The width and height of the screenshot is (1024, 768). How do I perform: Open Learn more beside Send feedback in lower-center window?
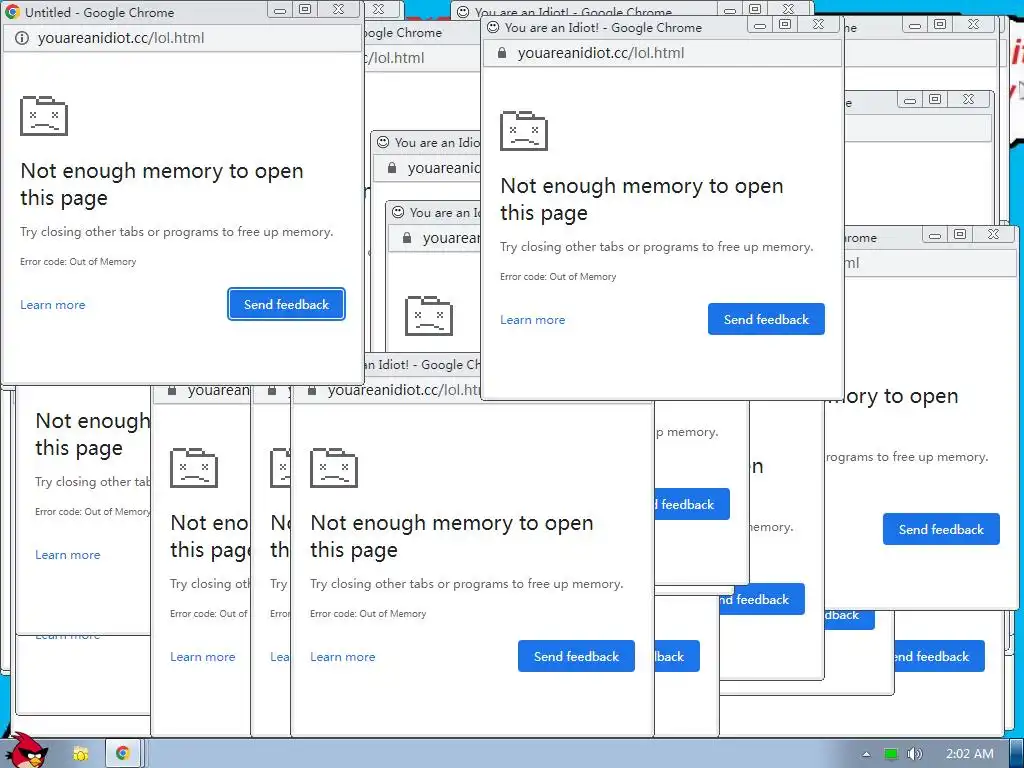pos(342,657)
